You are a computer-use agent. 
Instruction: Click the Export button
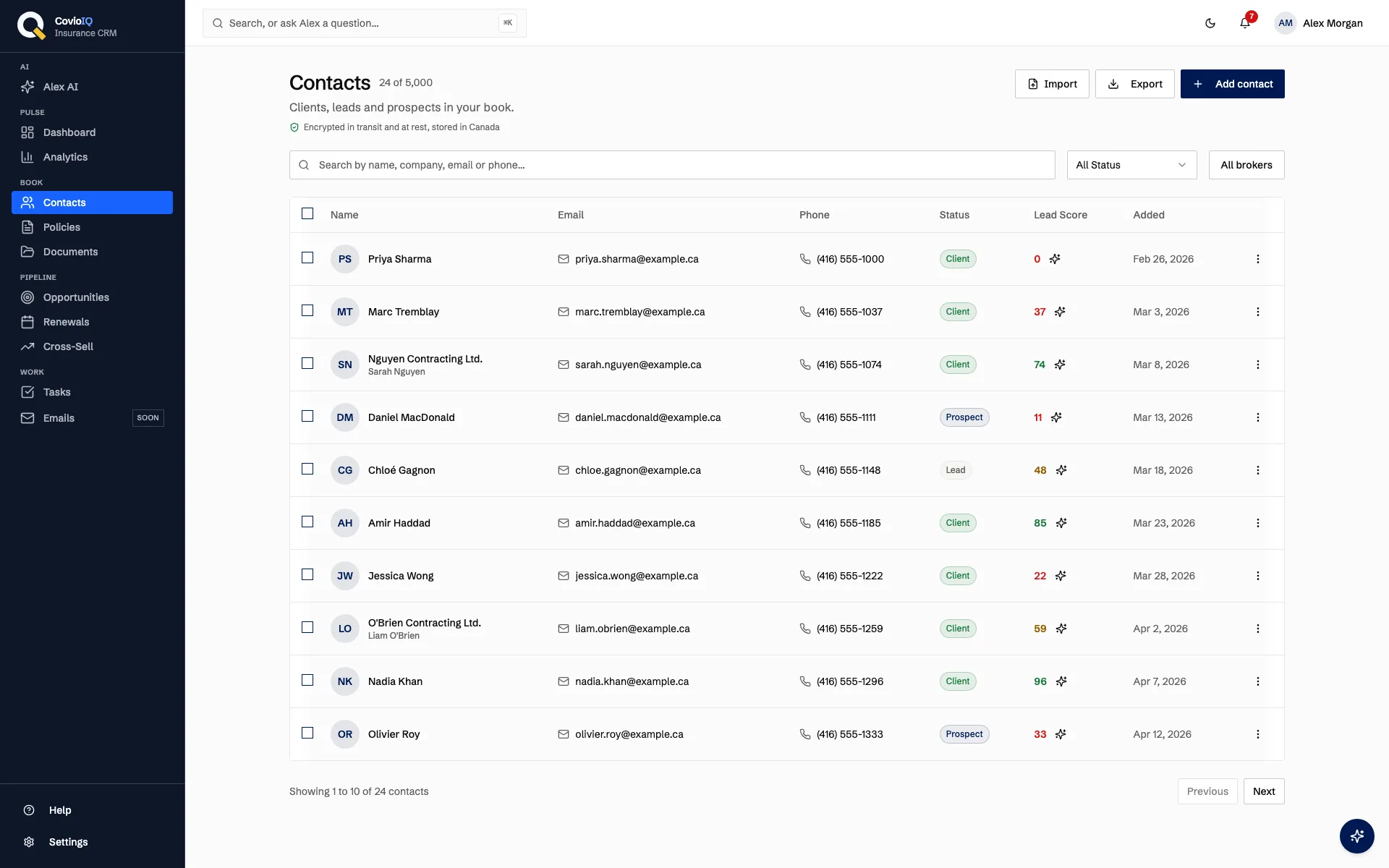[x=1134, y=84]
